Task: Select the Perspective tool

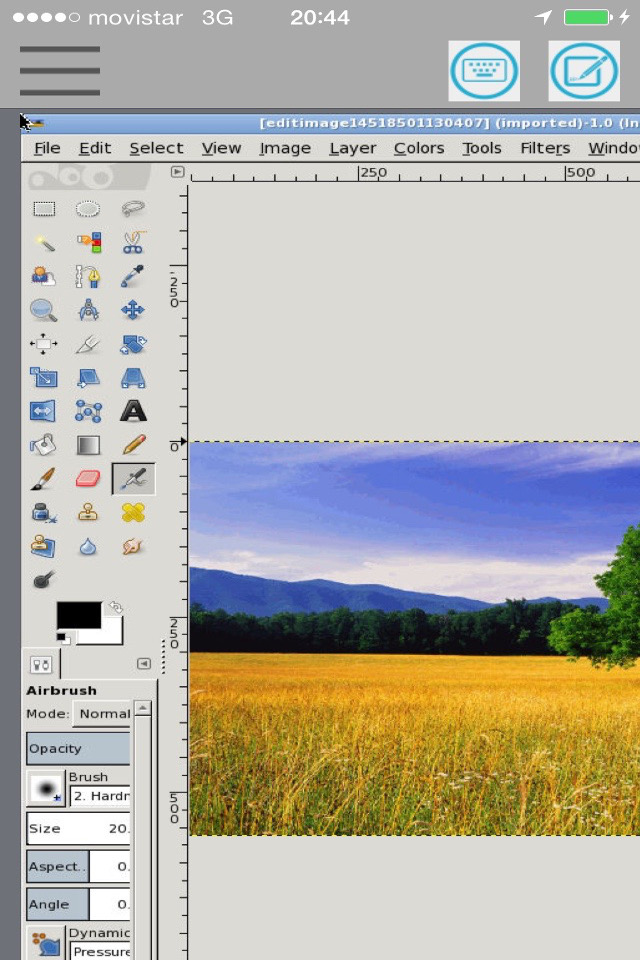Action: coord(133,378)
